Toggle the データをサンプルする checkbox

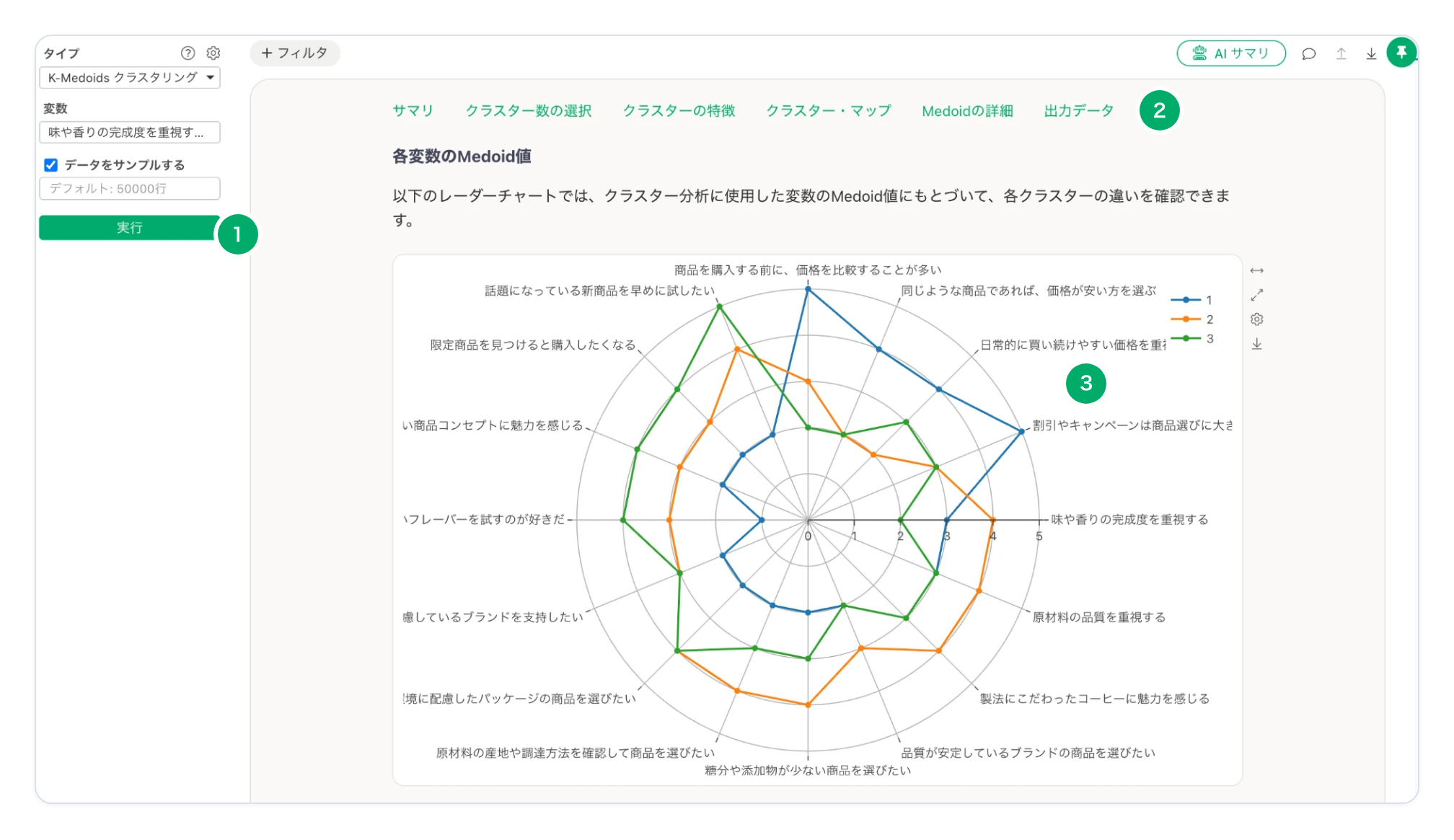click(50, 165)
